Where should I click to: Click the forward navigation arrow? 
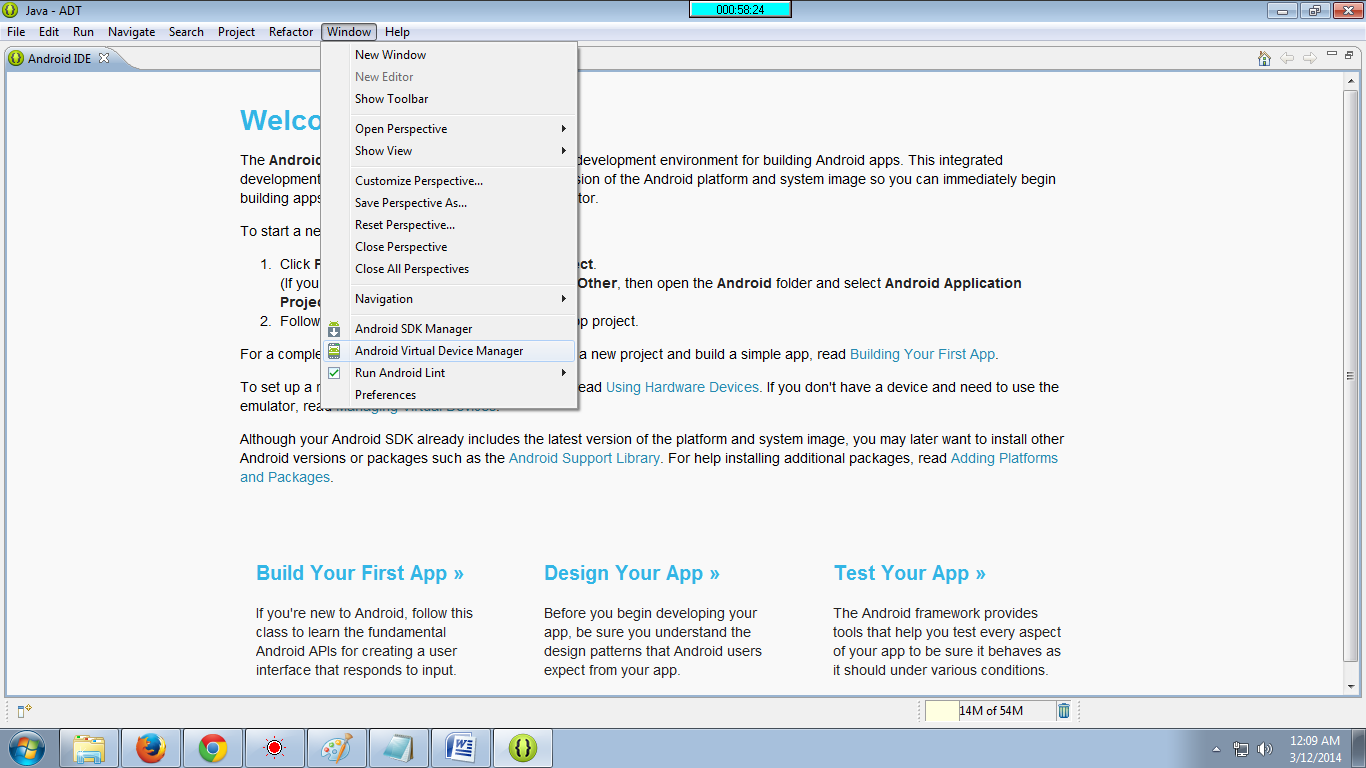pyautogui.click(x=1310, y=58)
